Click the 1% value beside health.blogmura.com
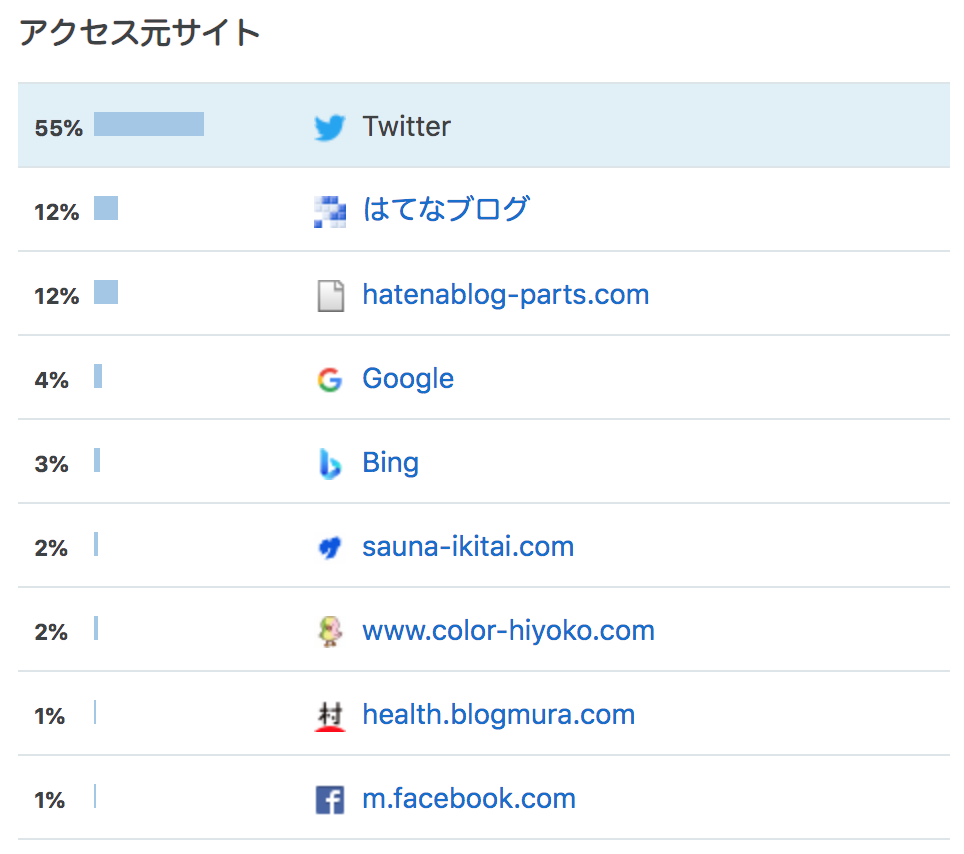Image resolution: width=964 pixels, height=854 pixels. [50, 716]
